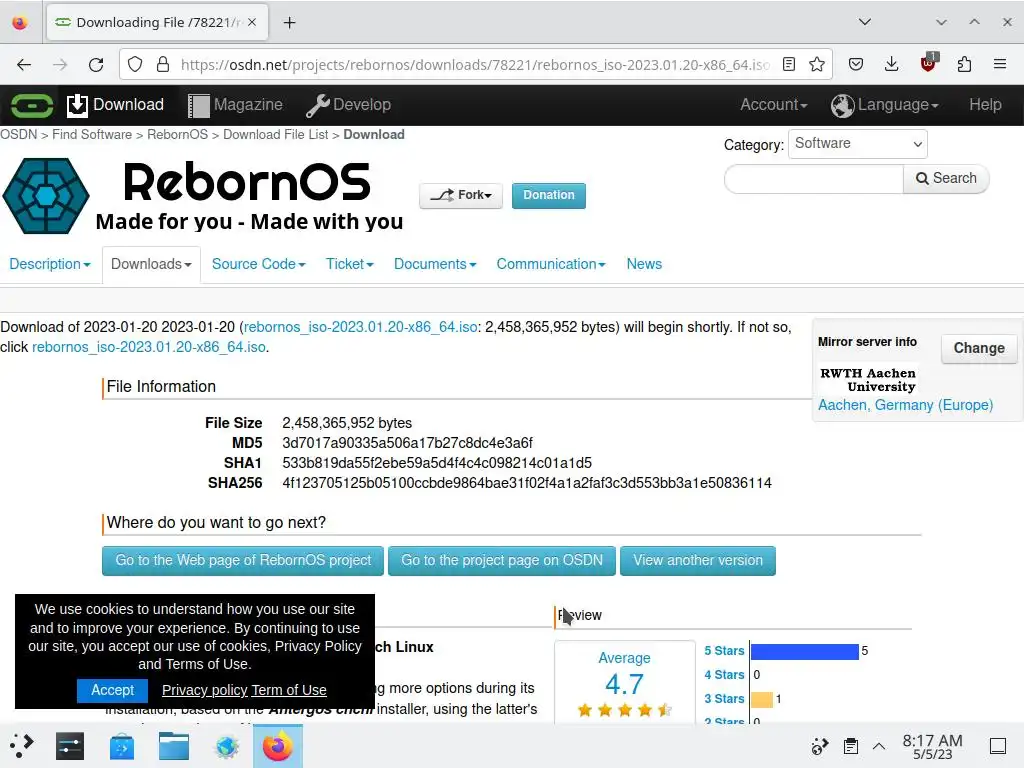Click the show desktop icon

point(998,746)
